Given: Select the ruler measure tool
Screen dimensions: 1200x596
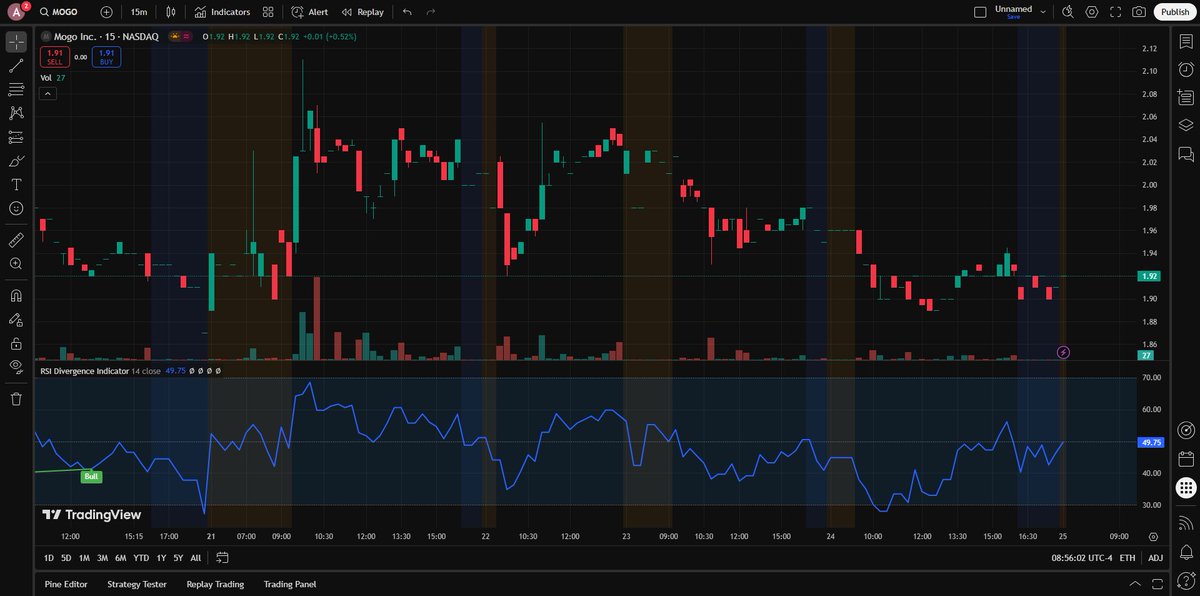Looking at the screenshot, I should click(16, 240).
